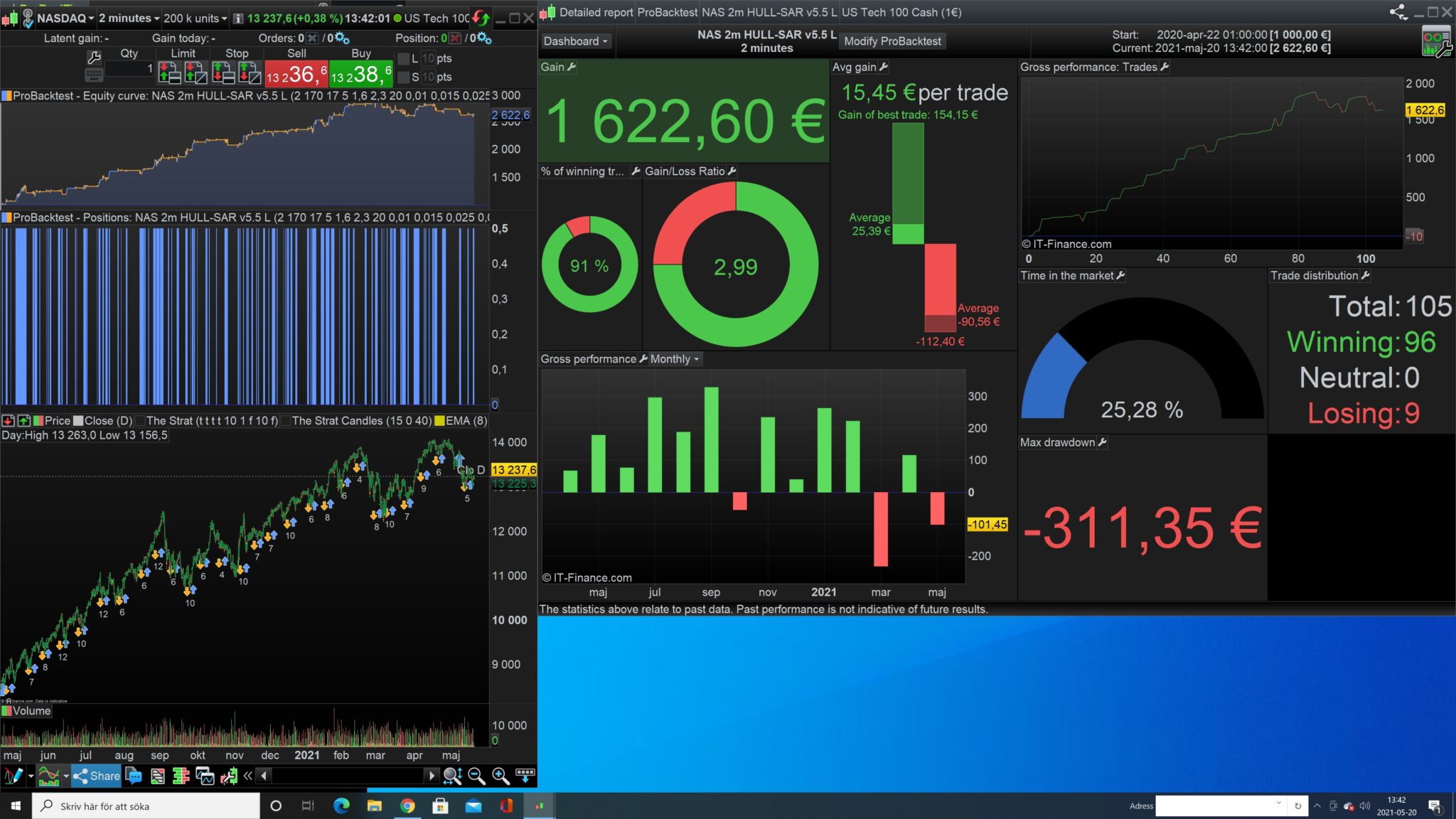Open the chat messages icon in the chart toolbar
Viewport: 1456px width, 819px height.
pos(134,776)
